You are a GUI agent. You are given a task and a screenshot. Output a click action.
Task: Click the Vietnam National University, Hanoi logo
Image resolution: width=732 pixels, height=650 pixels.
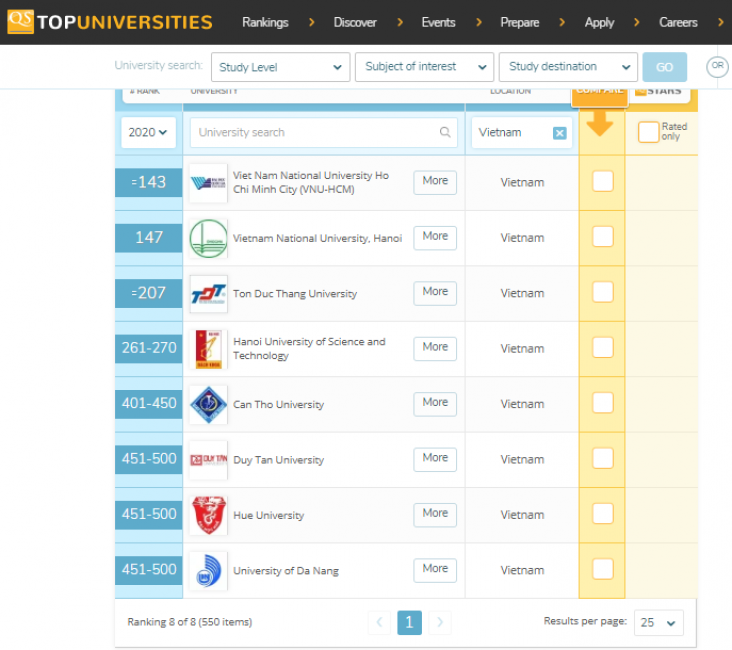(208, 238)
